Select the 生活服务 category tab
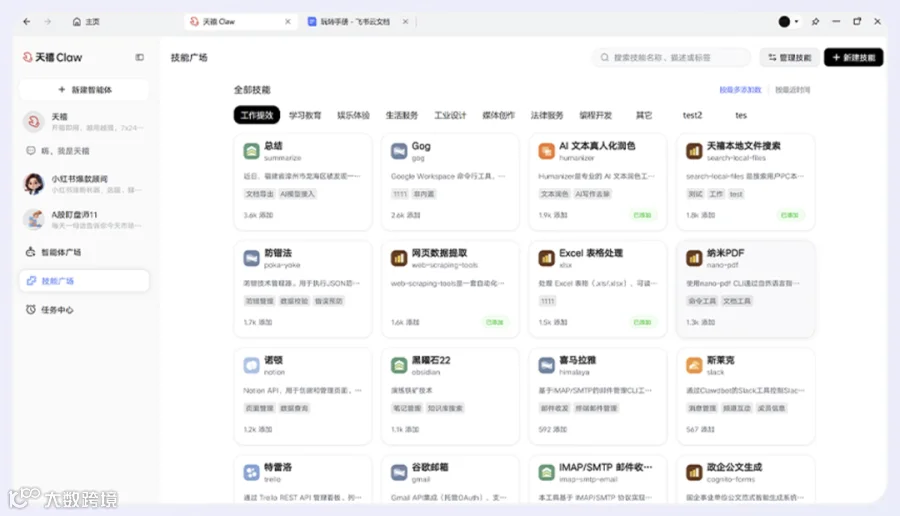900x516 pixels. [x=402, y=115]
